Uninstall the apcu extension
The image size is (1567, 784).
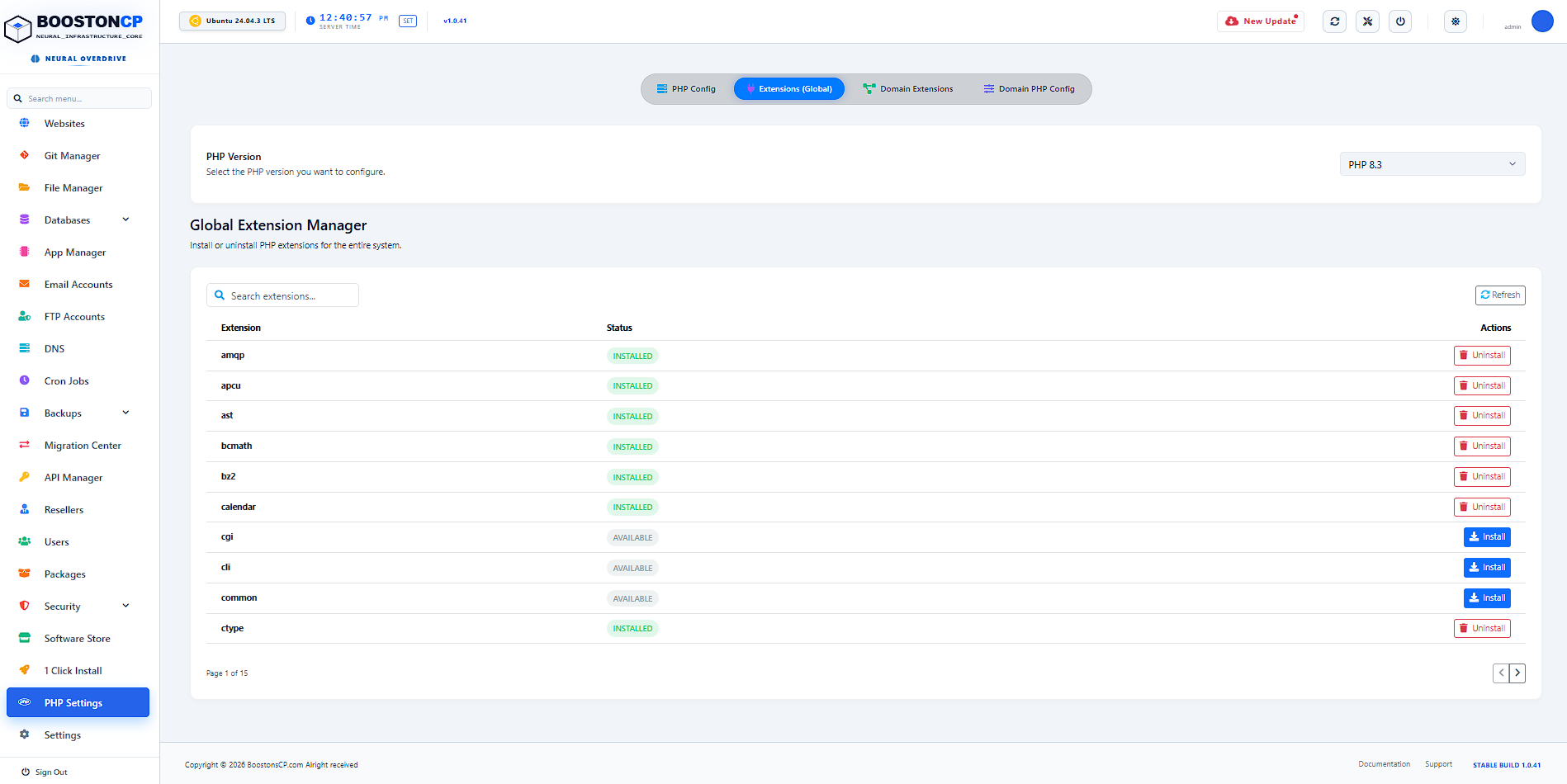1482,386
